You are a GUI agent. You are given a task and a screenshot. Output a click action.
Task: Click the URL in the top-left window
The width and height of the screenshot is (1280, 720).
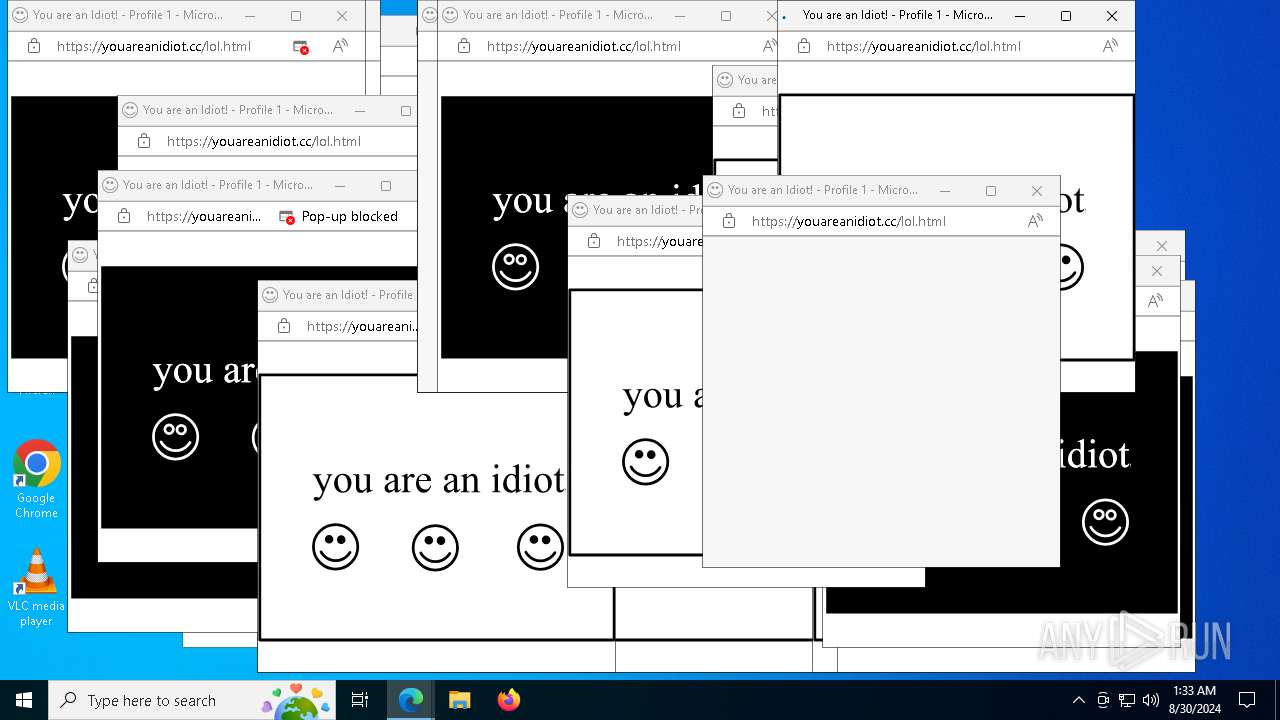(x=154, y=46)
